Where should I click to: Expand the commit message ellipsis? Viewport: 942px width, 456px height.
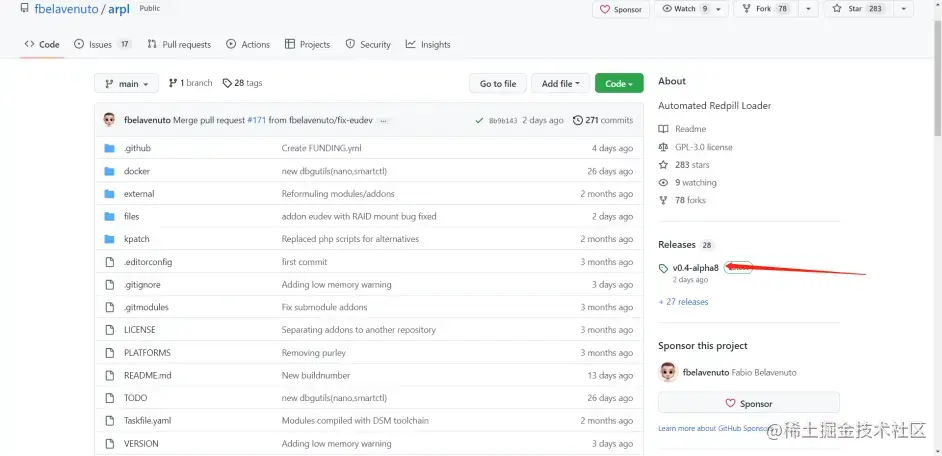[383, 120]
